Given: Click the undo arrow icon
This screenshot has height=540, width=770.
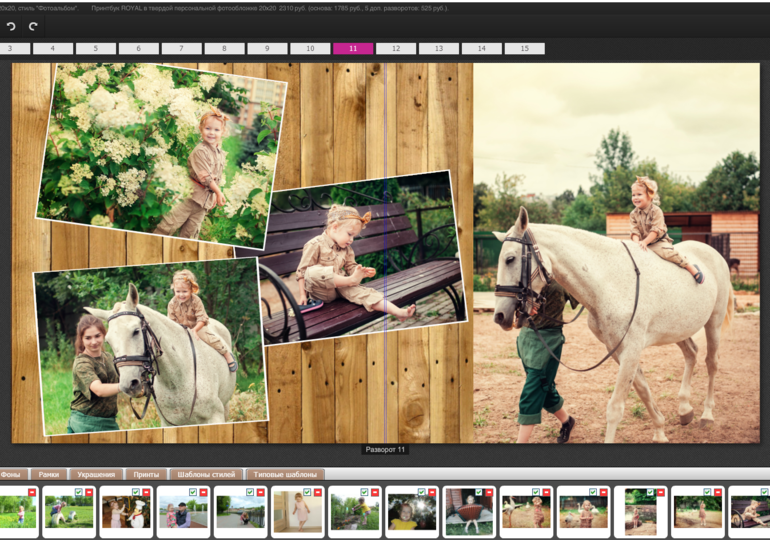Looking at the screenshot, I should coord(11,26).
